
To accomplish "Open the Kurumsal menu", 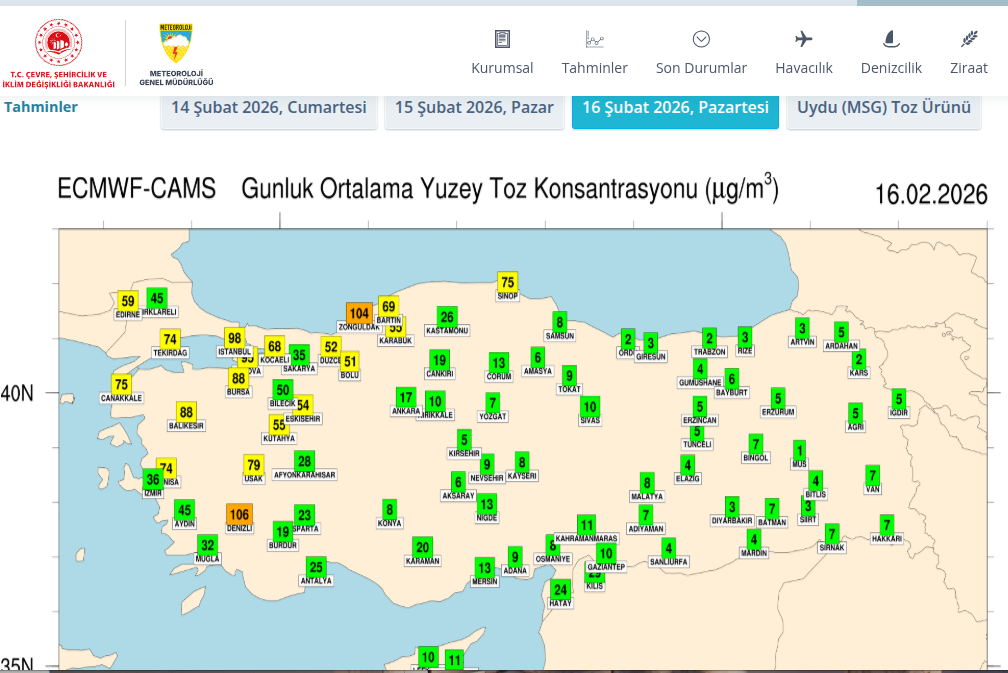I will [x=502, y=68].
